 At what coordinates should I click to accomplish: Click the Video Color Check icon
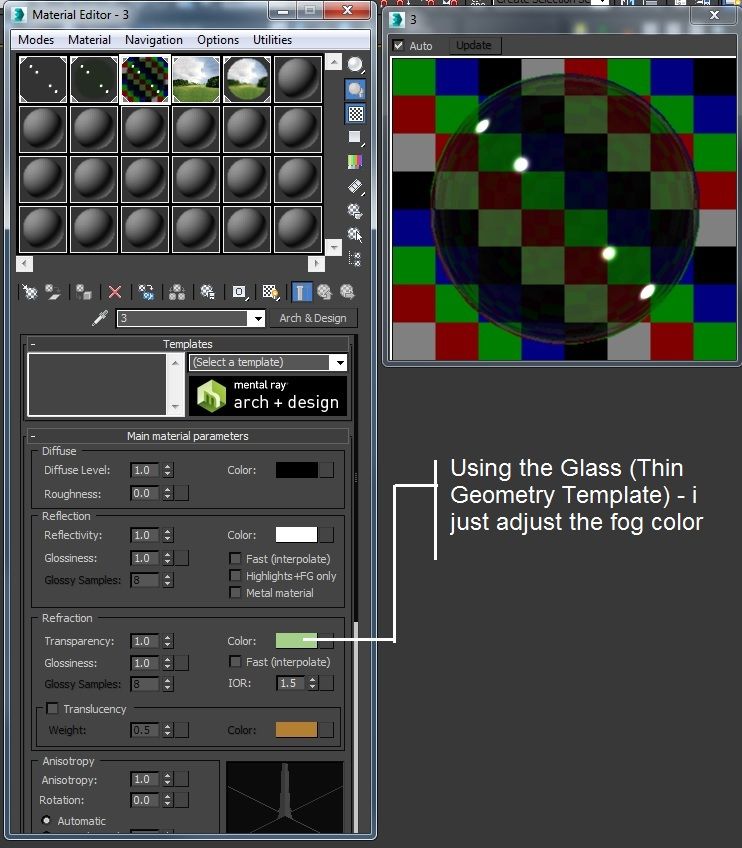click(355, 162)
